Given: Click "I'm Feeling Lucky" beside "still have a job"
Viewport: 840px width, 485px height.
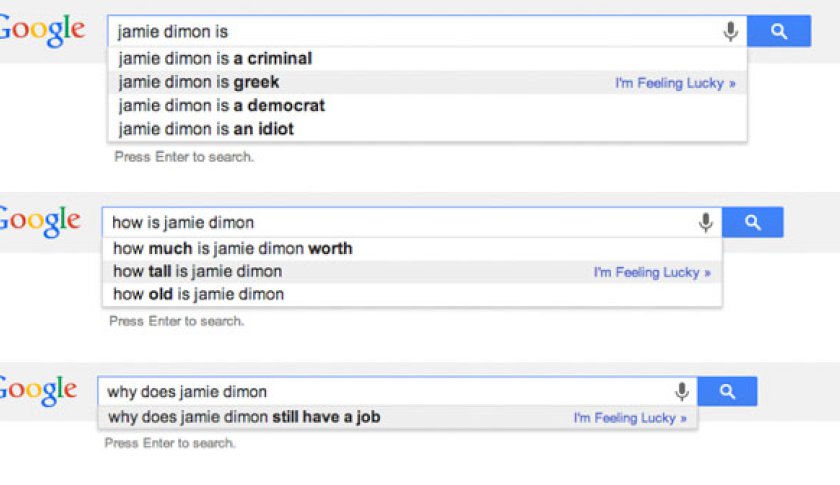Looking at the screenshot, I should coord(630,418).
